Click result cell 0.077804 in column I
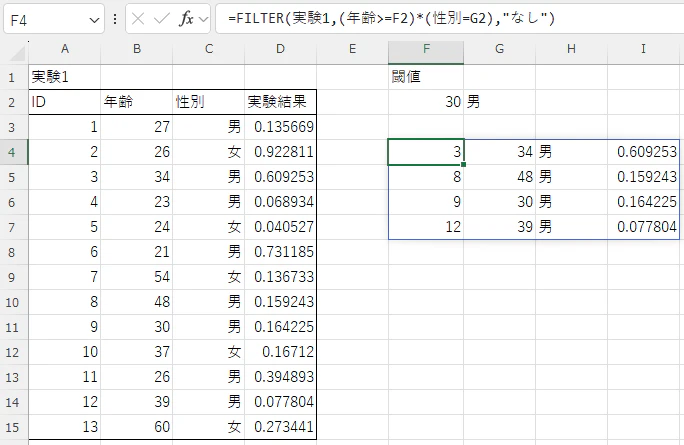Screen dimensions: 684x445 pyautogui.click(x=643, y=227)
